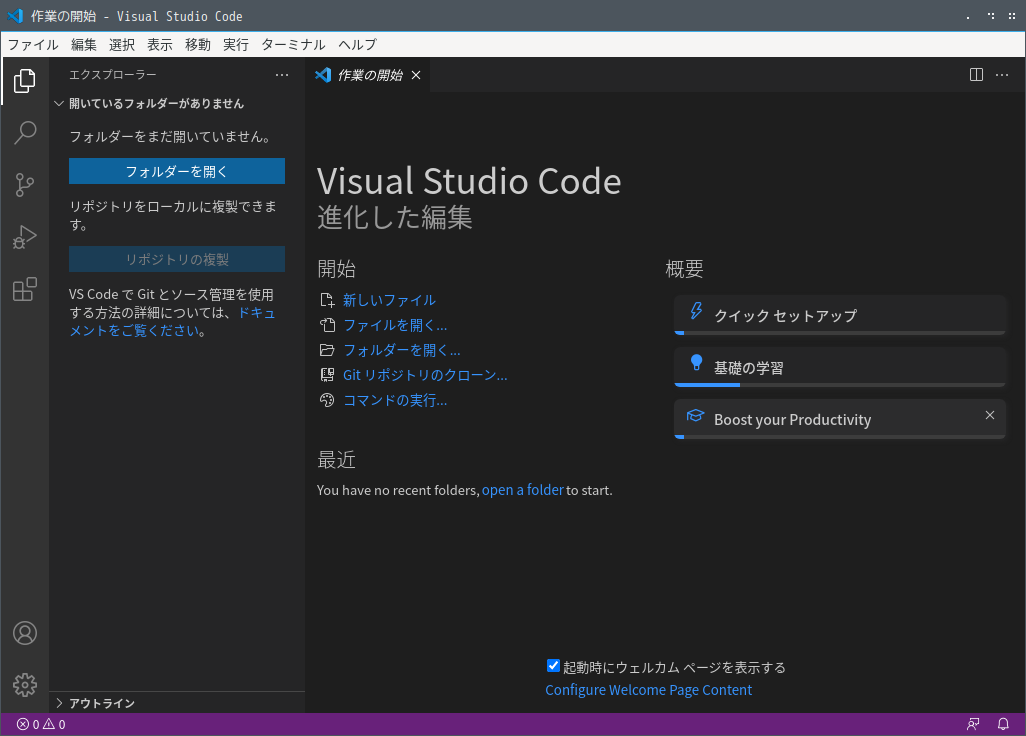Click the lightning icon on クイック セットアップ
Image resolution: width=1026 pixels, height=736 pixels.
pyautogui.click(x=696, y=311)
